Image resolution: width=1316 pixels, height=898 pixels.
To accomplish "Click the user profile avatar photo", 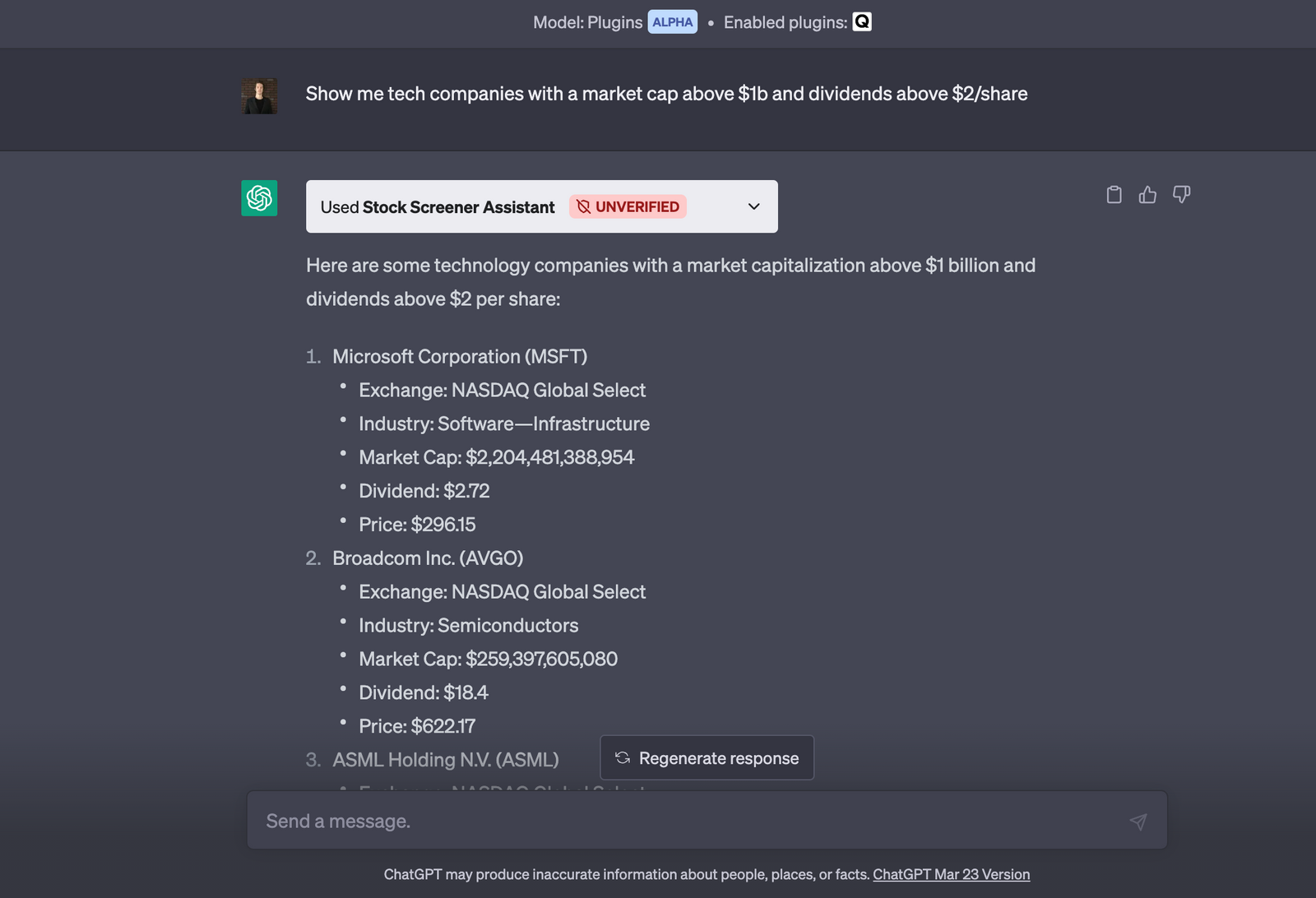I will 258,95.
